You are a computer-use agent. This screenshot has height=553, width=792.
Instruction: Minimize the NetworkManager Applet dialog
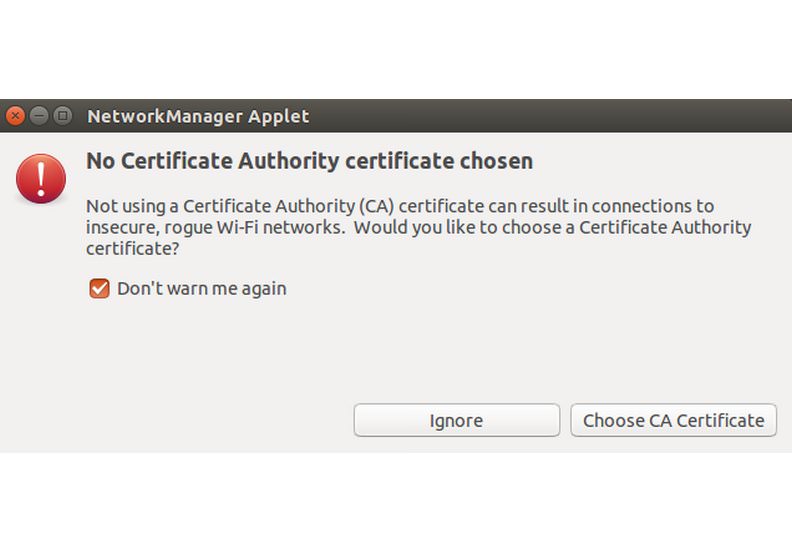(39, 116)
